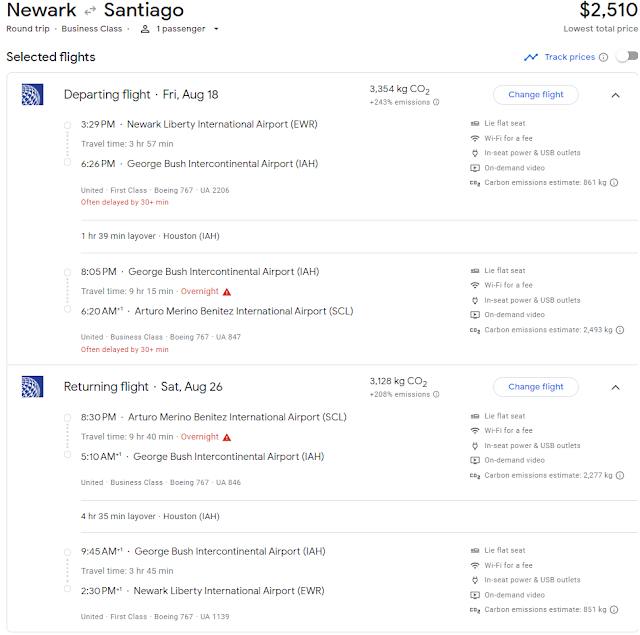Click the On-demand video icon for UA 846
Screen dimensions: 640x635
pos(475,460)
